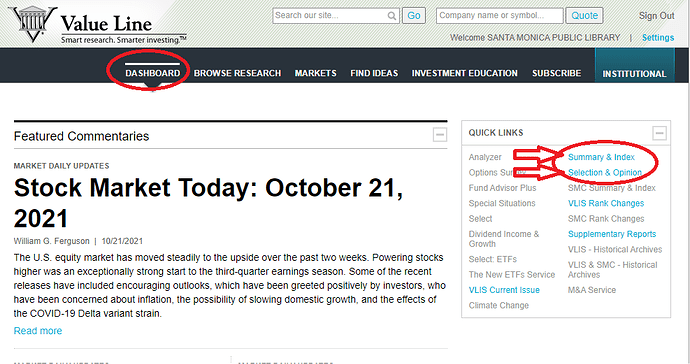The width and height of the screenshot is (690, 364).
Task: Click the Featured Commentaries heading
Action: (81, 136)
